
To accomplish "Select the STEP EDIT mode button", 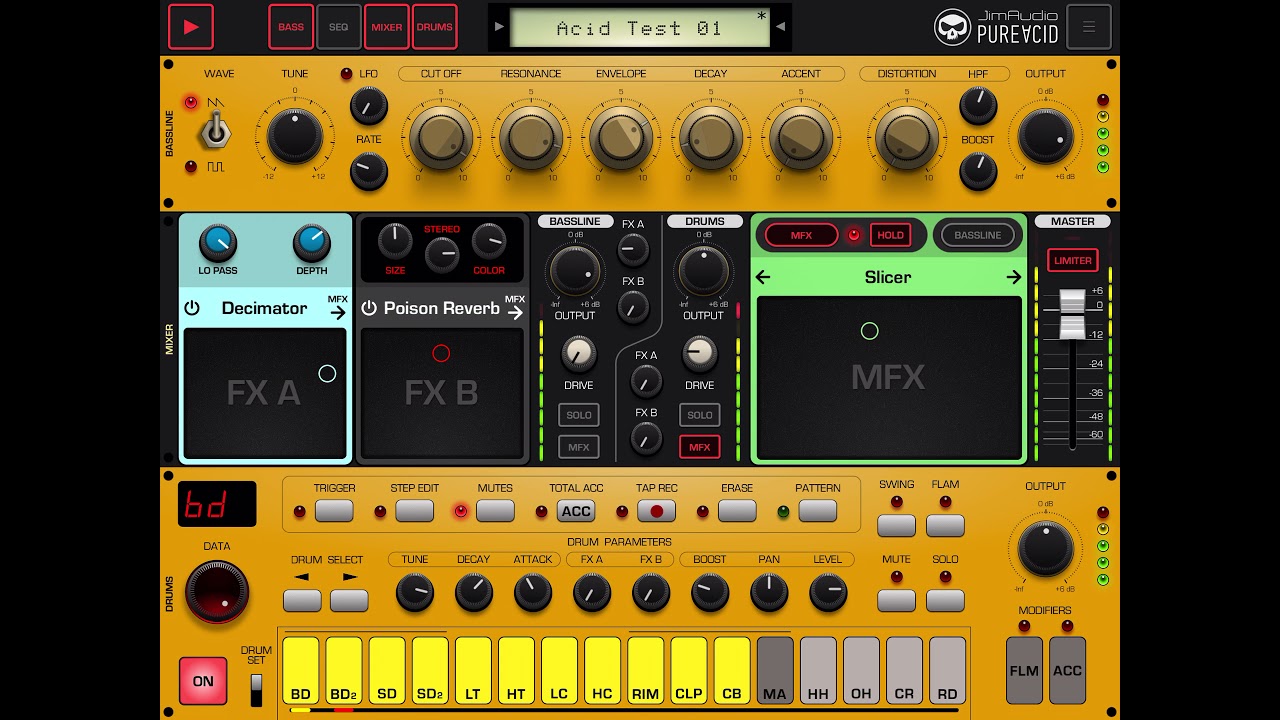I will [414, 511].
